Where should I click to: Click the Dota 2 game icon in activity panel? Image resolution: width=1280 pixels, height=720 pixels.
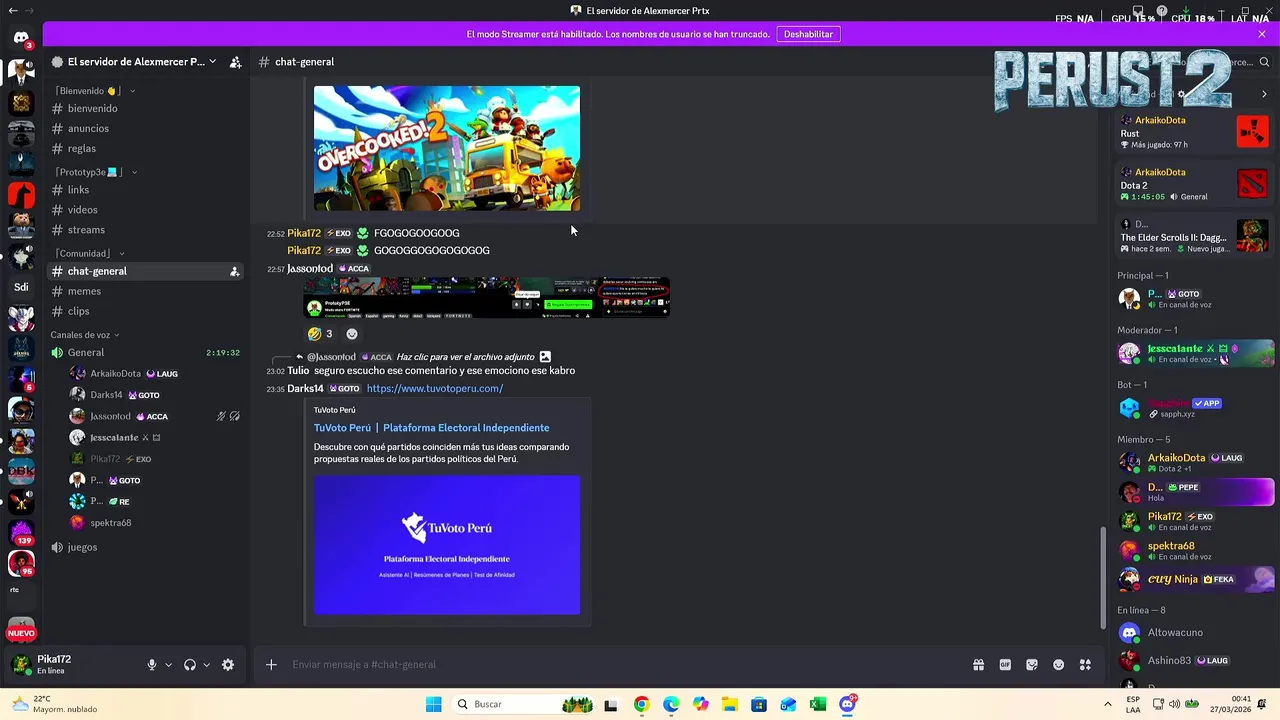[1252, 183]
